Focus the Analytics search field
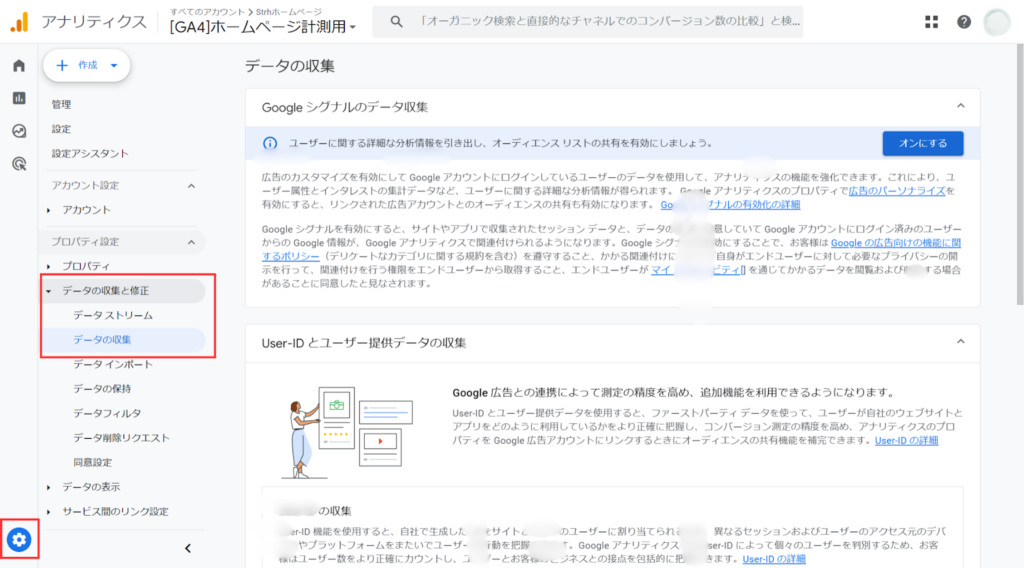 coord(588,22)
